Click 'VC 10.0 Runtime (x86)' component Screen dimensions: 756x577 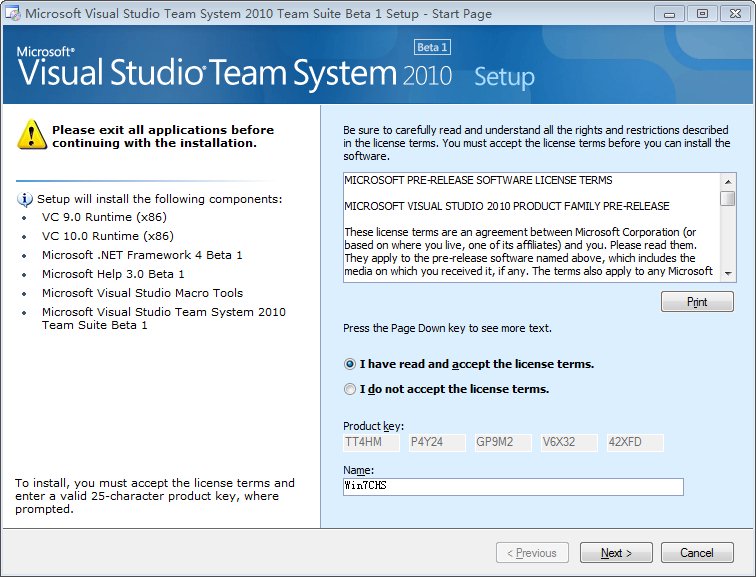(108, 236)
